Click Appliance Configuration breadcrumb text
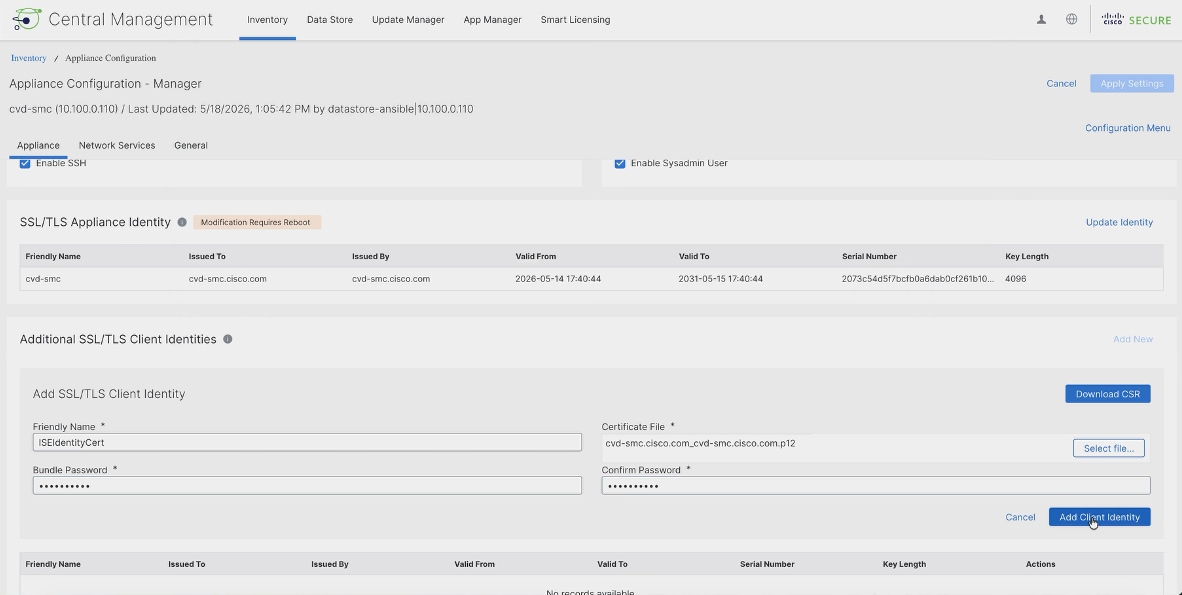Viewport: 1182px width, 595px height. point(111,58)
